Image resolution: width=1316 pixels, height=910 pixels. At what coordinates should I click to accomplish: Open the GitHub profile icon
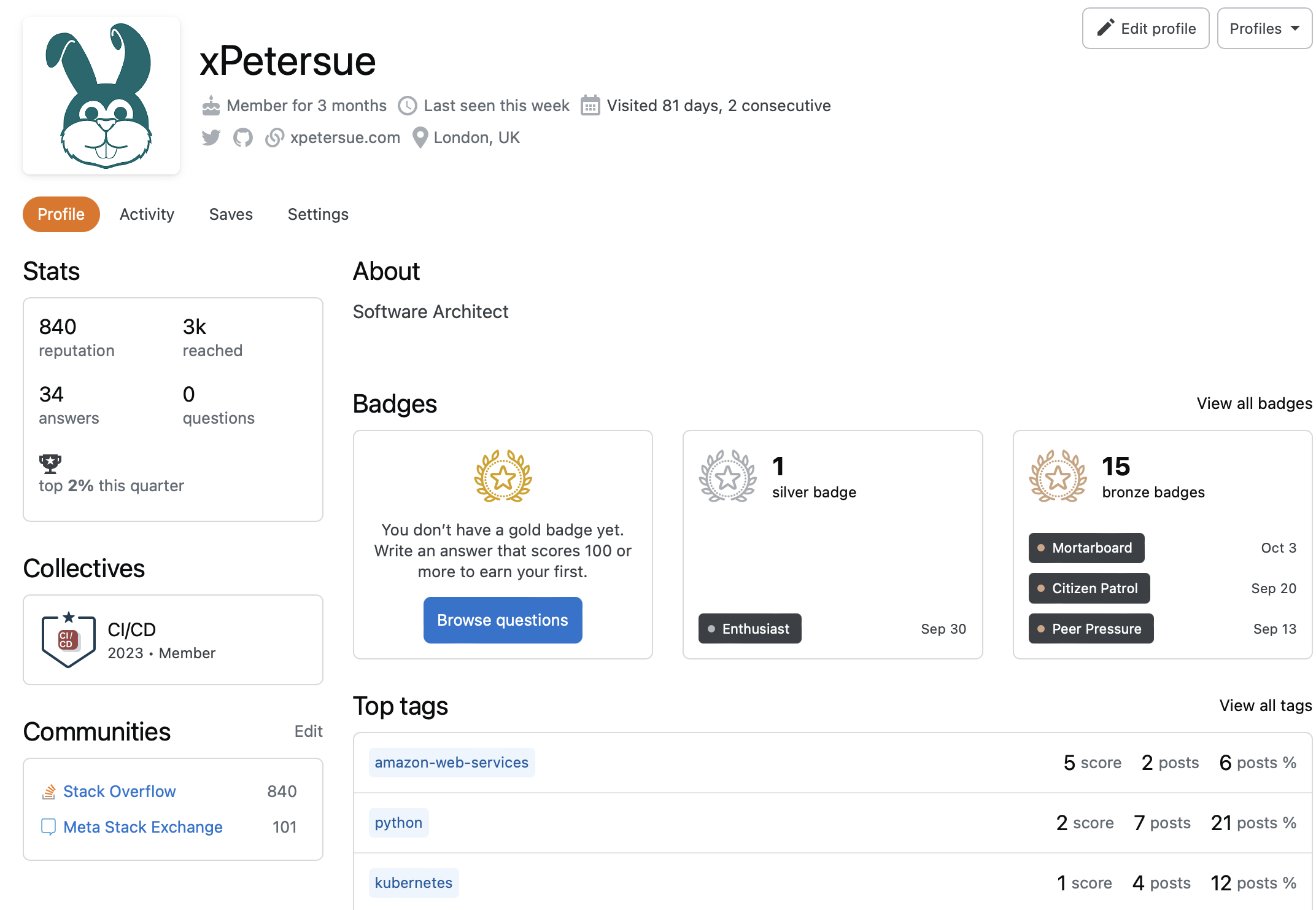tap(243, 138)
